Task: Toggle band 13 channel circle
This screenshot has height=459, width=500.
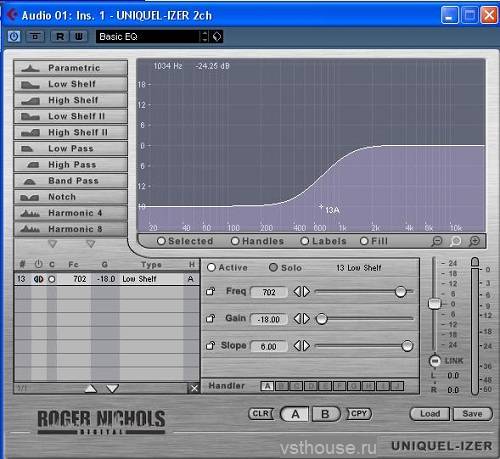Action: pyautogui.click(x=52, y=279)
